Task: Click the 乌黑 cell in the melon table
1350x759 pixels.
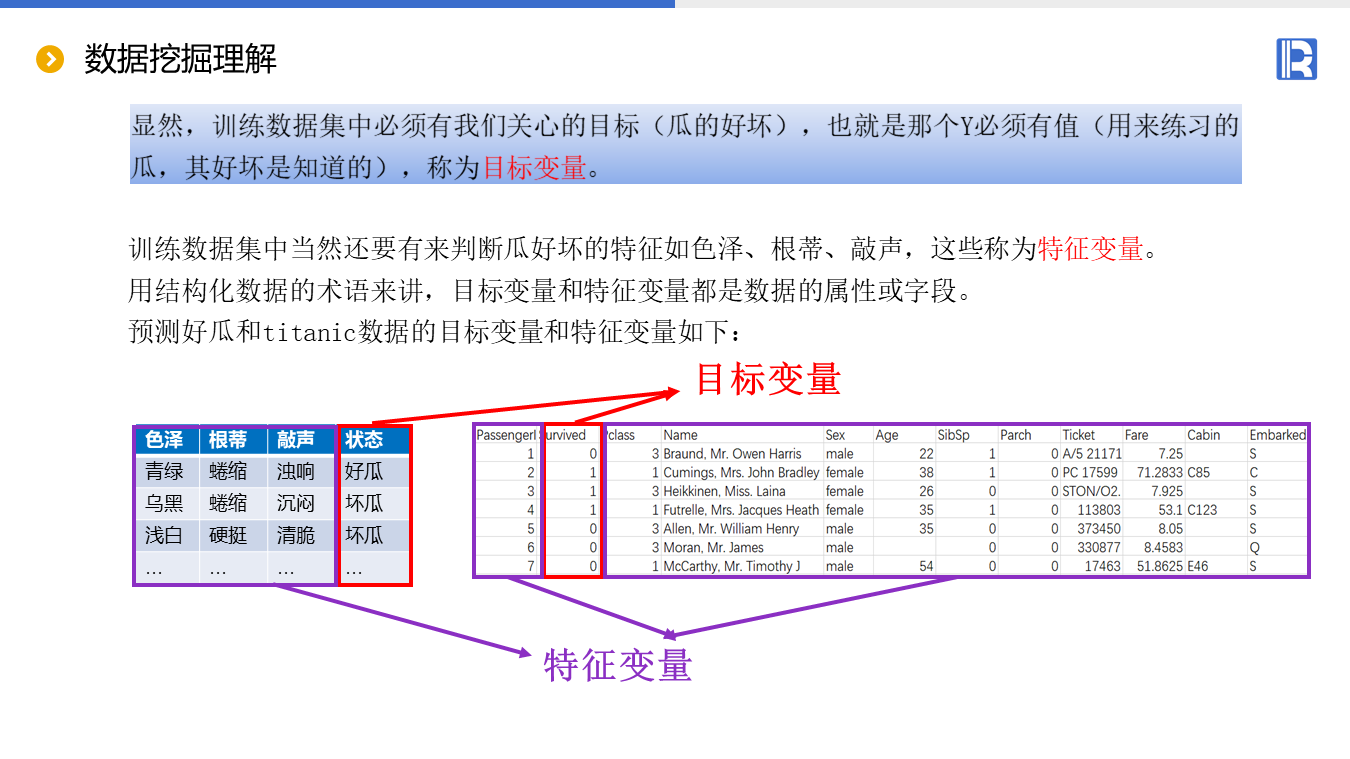Action: [x=164, y=503]
